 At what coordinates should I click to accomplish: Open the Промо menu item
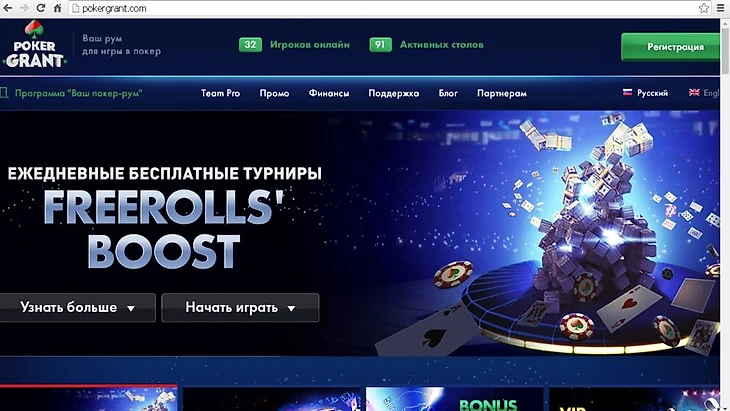tap(274, 93)
